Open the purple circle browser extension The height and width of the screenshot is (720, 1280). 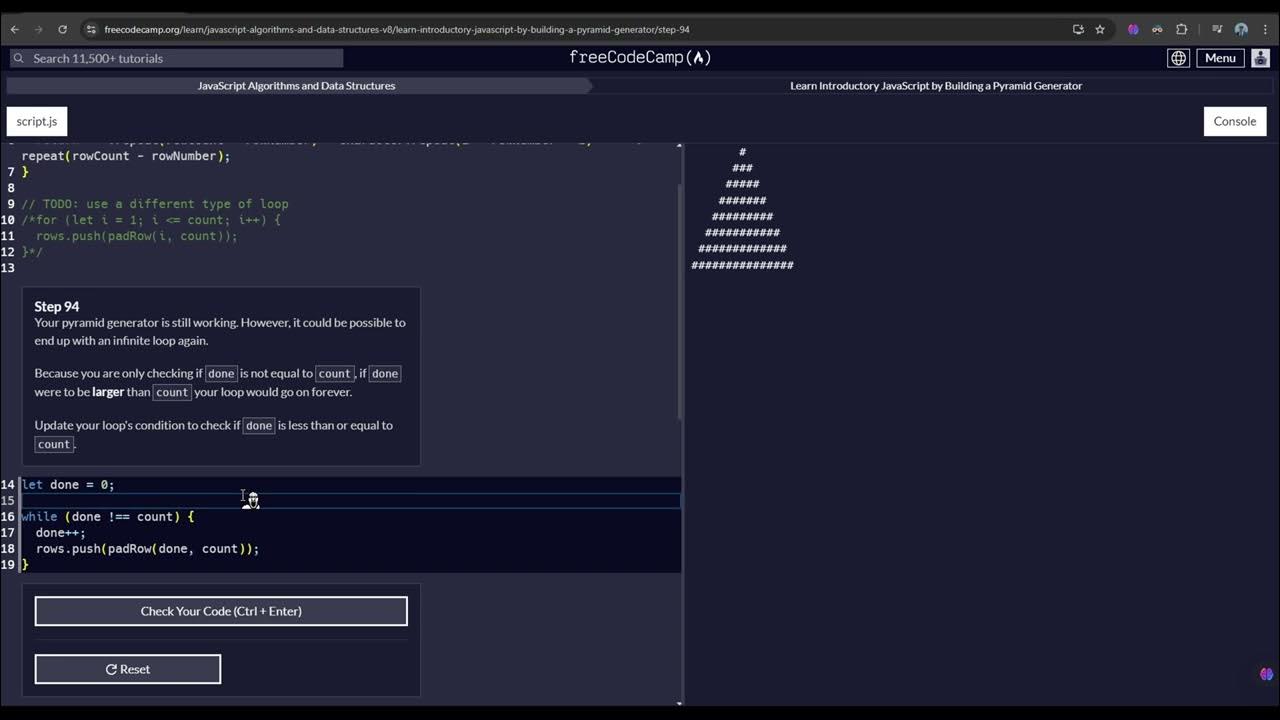(1133, 29)
